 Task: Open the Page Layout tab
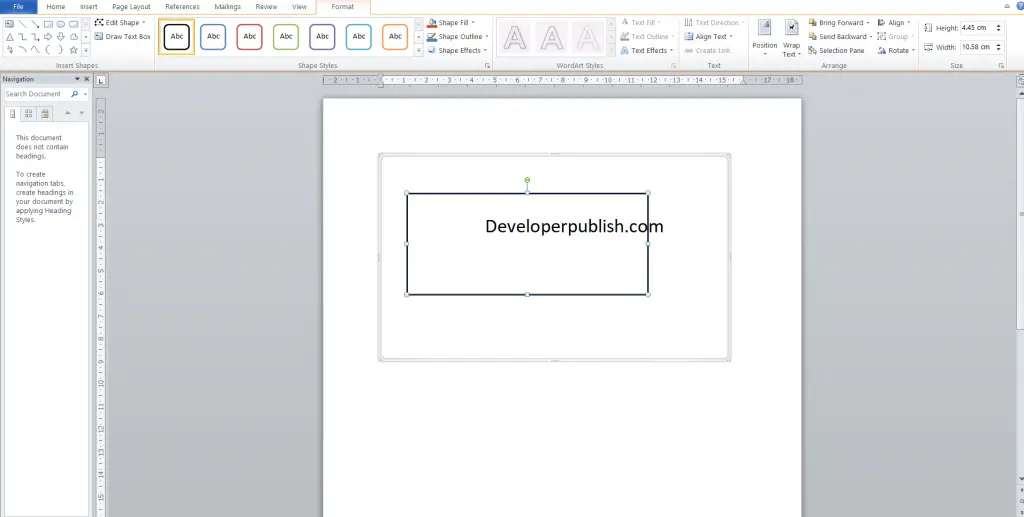131,7
